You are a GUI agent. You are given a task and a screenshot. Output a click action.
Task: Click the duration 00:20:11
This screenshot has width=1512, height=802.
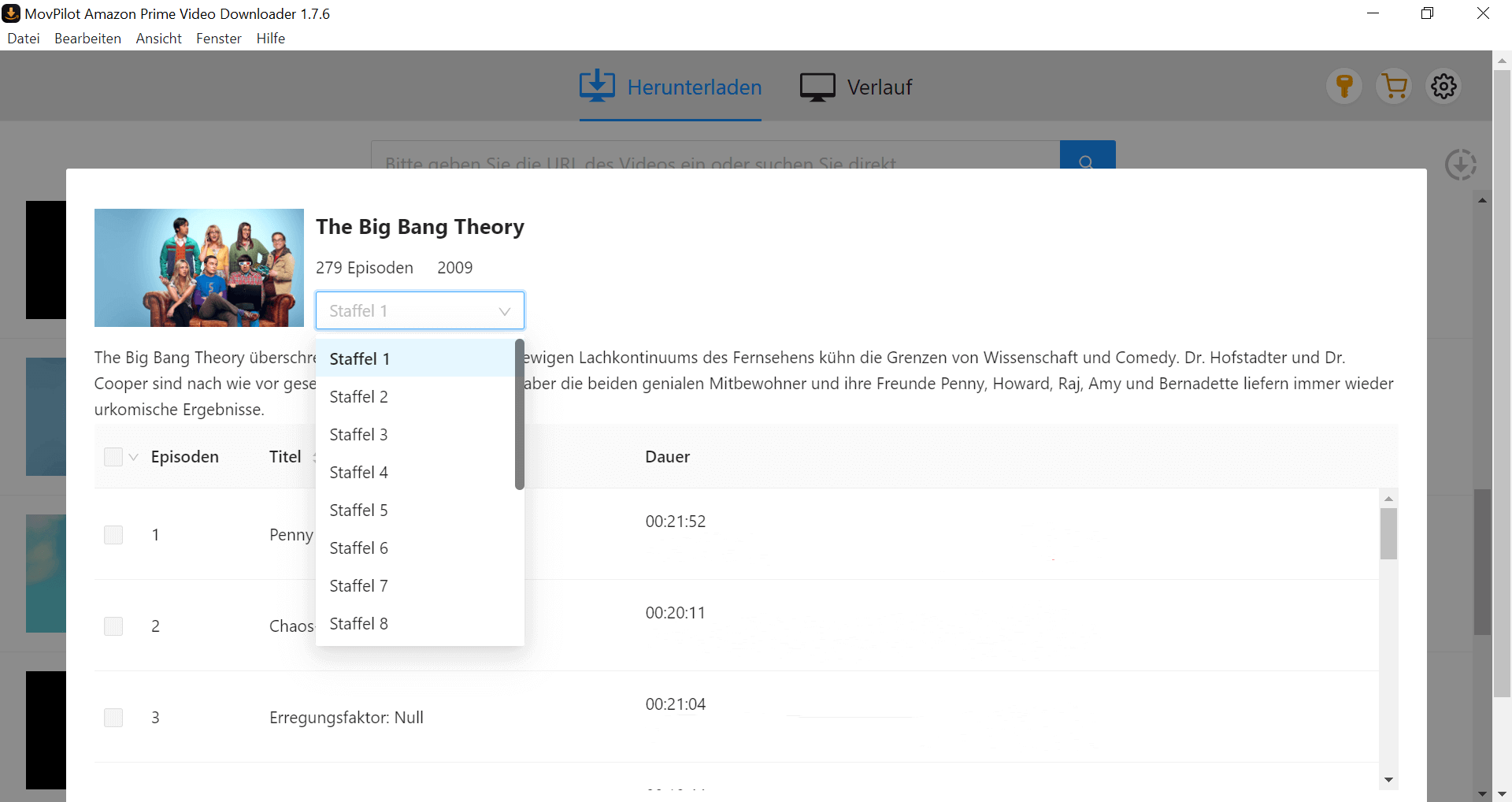[x=676, y=613]
